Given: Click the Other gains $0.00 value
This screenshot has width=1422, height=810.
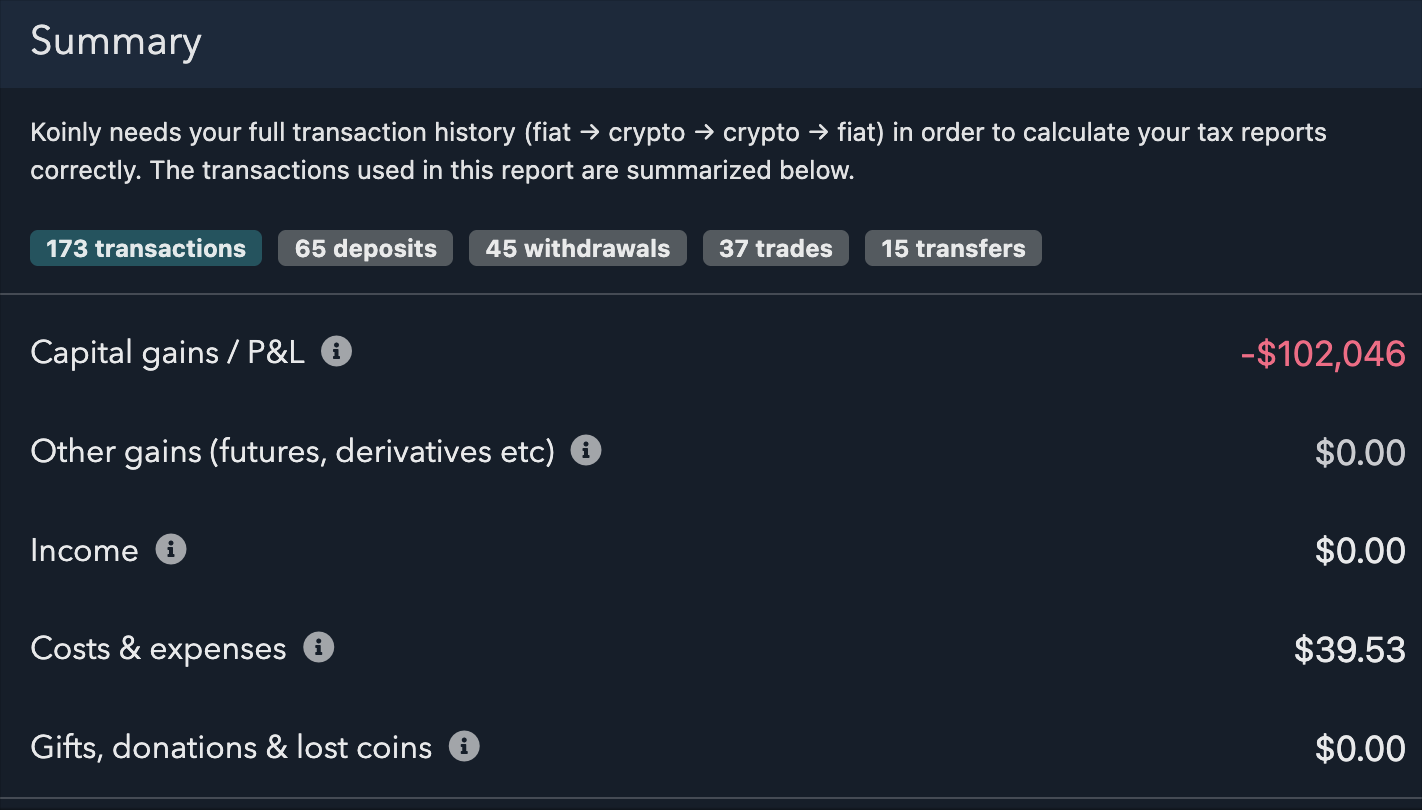Looking at the screenshot, I should coord(1360,453).
